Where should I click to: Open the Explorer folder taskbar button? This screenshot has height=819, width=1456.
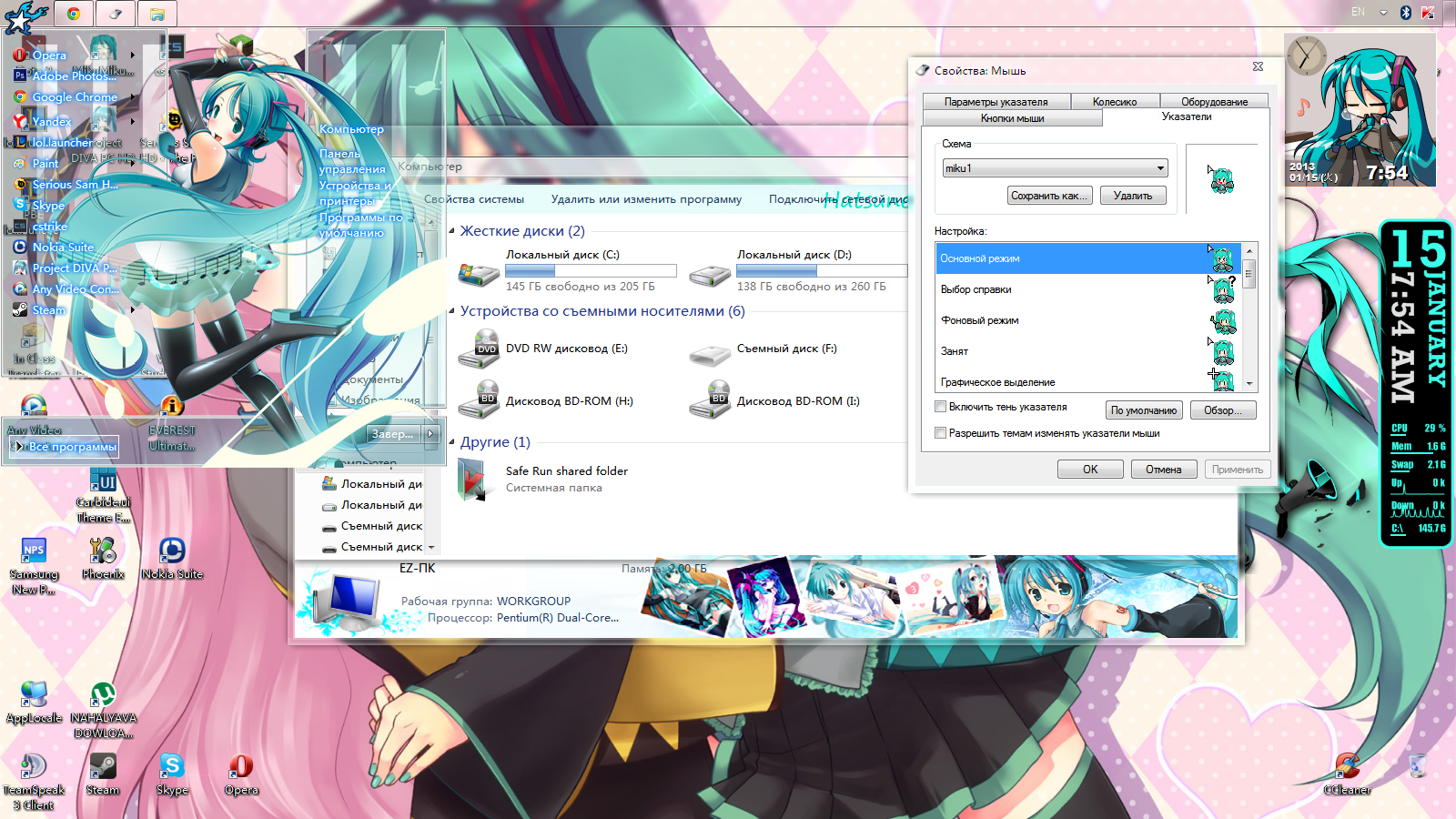157,14
